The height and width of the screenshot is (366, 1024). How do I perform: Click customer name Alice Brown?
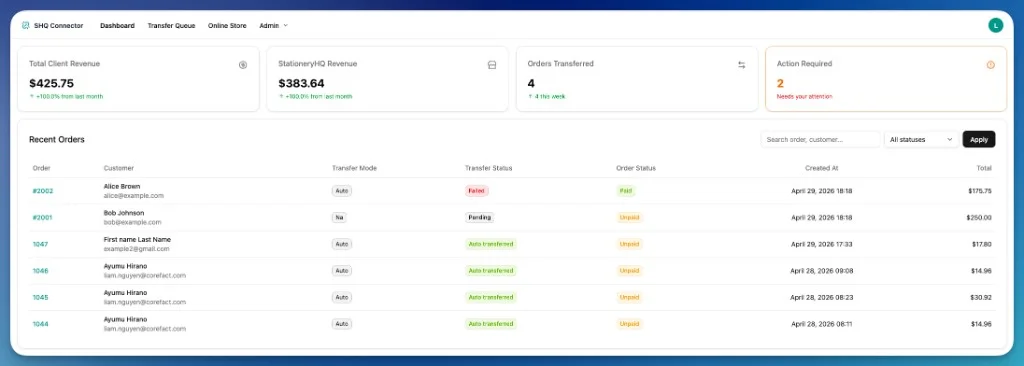coord(121,186)
